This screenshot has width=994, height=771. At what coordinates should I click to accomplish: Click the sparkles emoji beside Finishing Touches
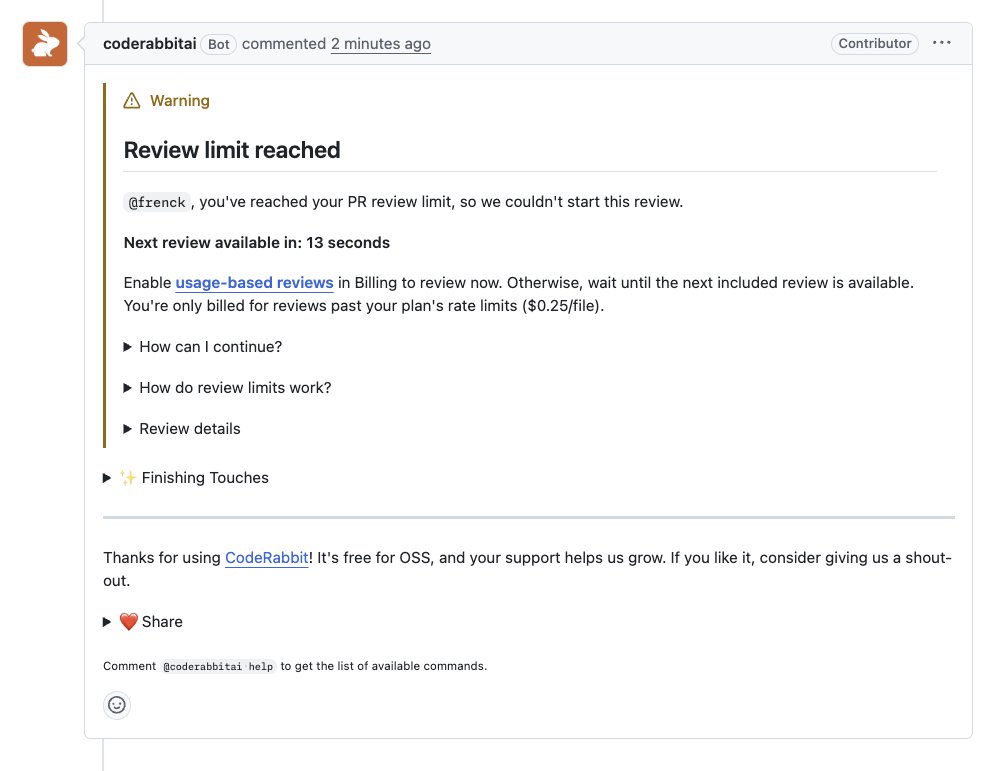pos(128,477)
